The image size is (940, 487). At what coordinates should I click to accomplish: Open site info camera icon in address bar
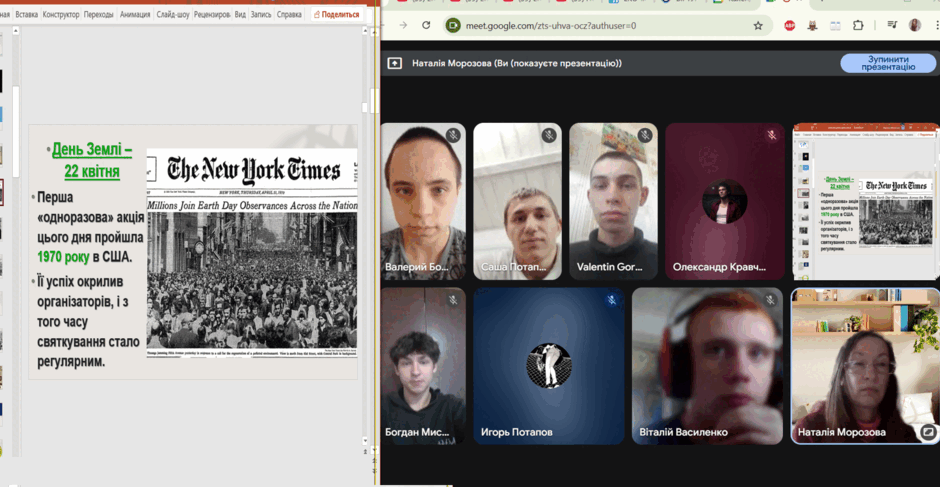(453, 25)
